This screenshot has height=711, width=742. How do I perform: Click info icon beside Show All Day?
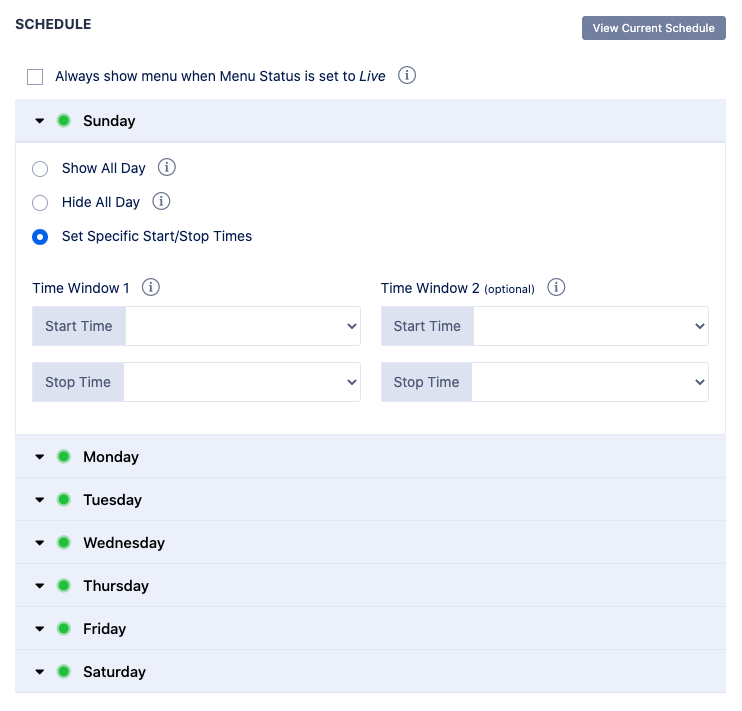[x=167, y=167]
